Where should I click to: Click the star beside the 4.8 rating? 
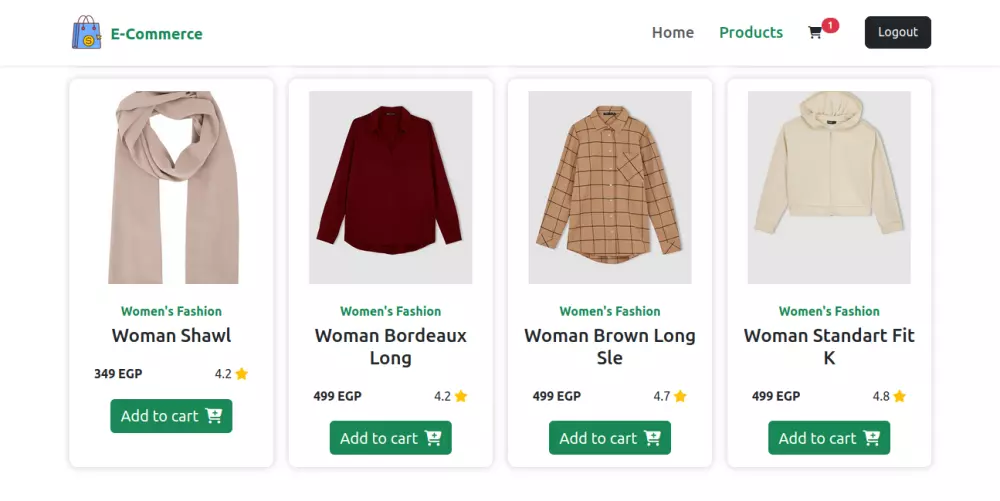[899, 396]
